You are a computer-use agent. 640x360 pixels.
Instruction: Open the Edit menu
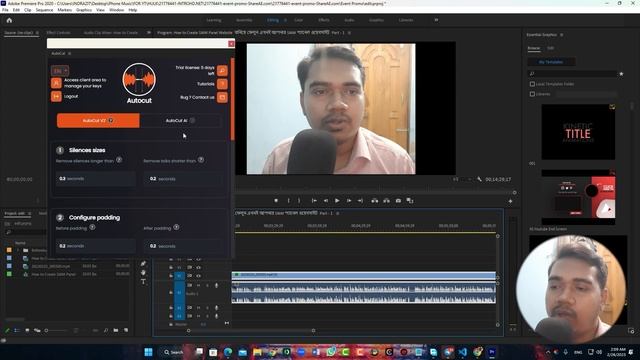tap(16, 10)
